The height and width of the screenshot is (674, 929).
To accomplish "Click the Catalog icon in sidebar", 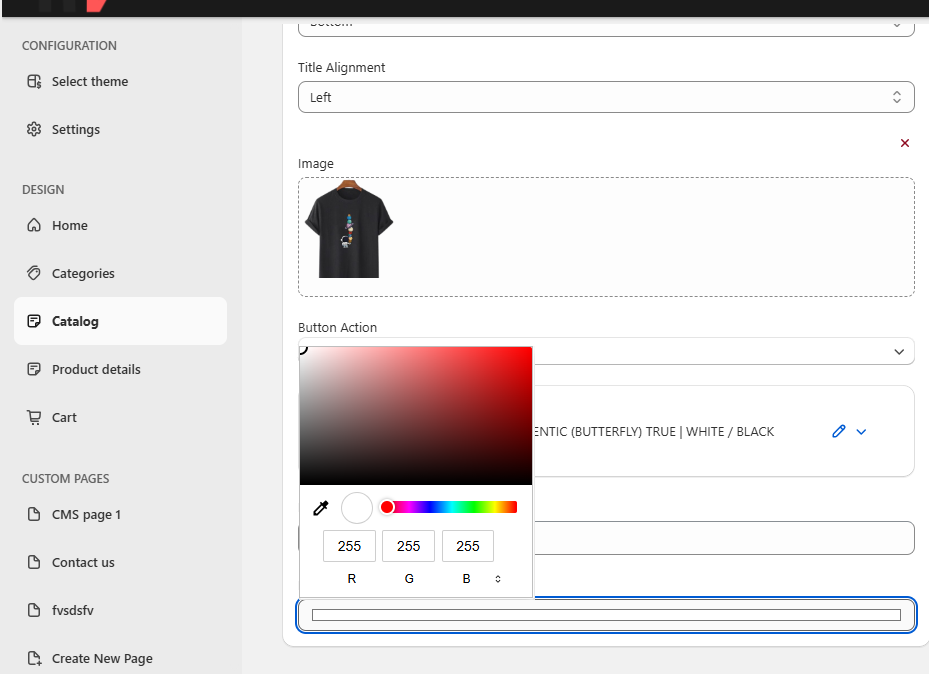I will click(x=34, y=321).
